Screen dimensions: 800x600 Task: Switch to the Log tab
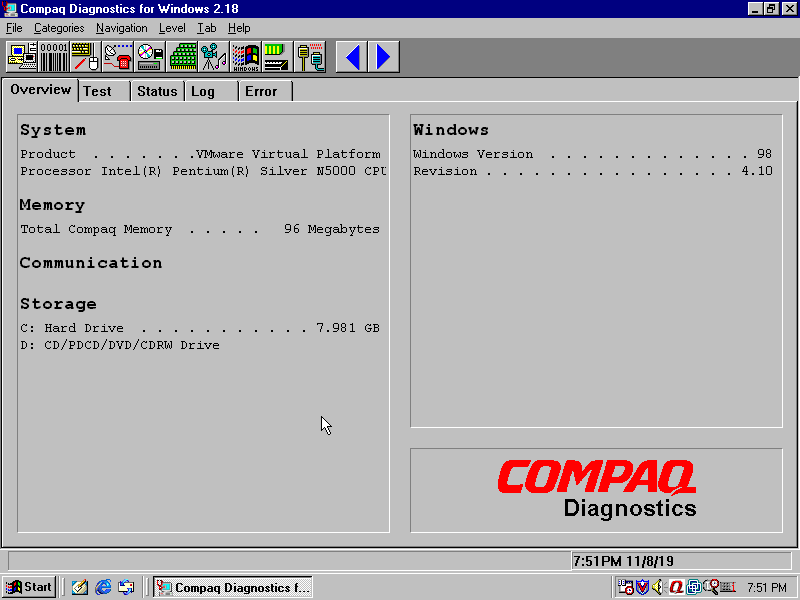(x=211, y=91)
